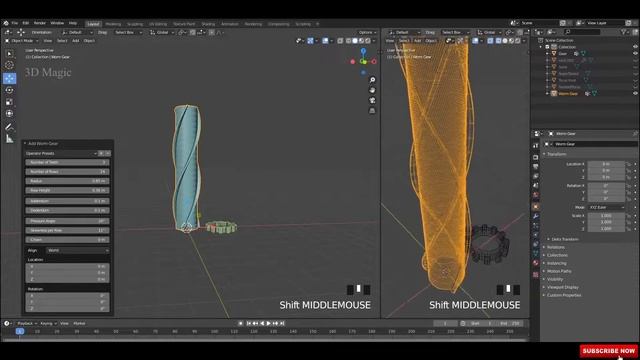Click the outliner search field

pos(582,32)
